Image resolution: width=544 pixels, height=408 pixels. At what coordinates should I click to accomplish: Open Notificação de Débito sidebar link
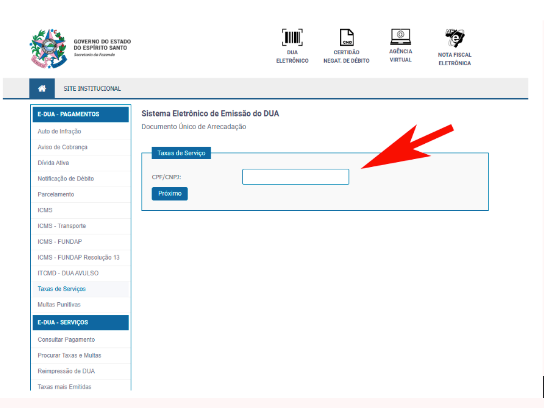point(66,178)
